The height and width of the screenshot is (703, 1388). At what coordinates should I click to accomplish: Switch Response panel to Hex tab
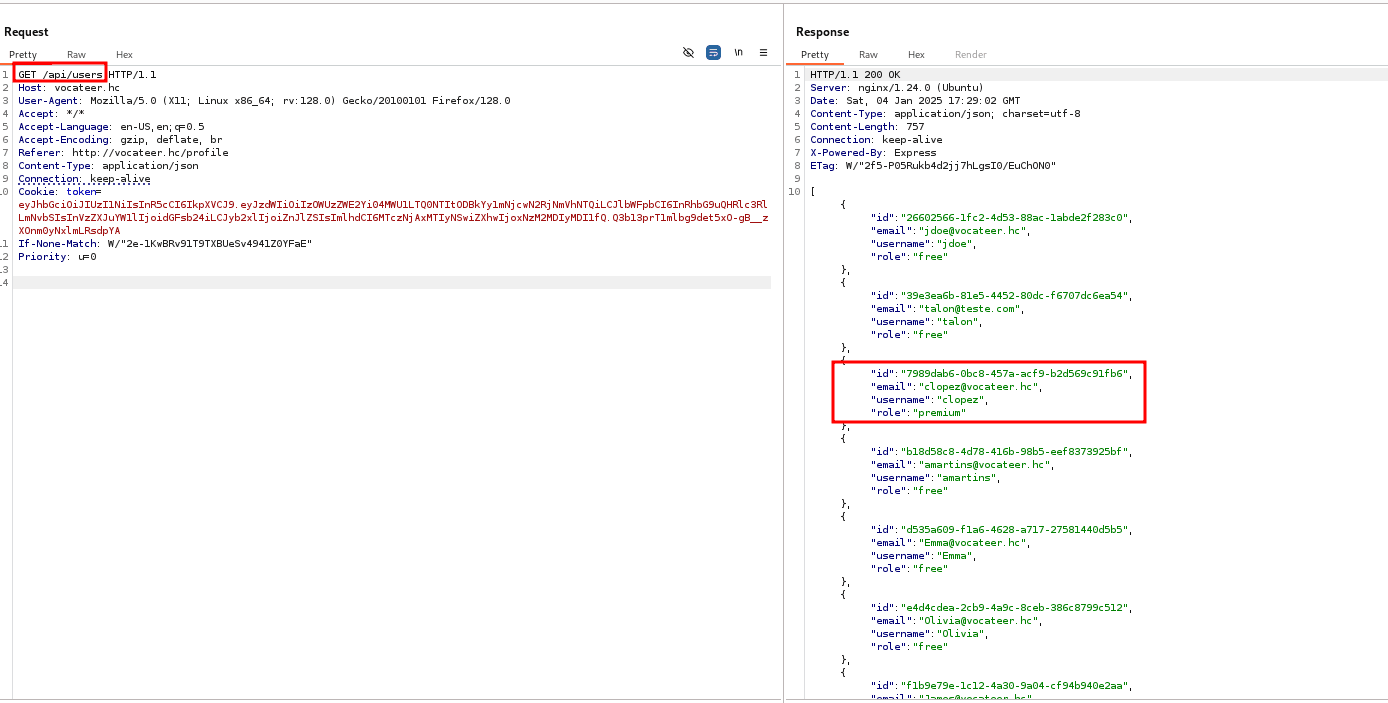click(916, 55)
